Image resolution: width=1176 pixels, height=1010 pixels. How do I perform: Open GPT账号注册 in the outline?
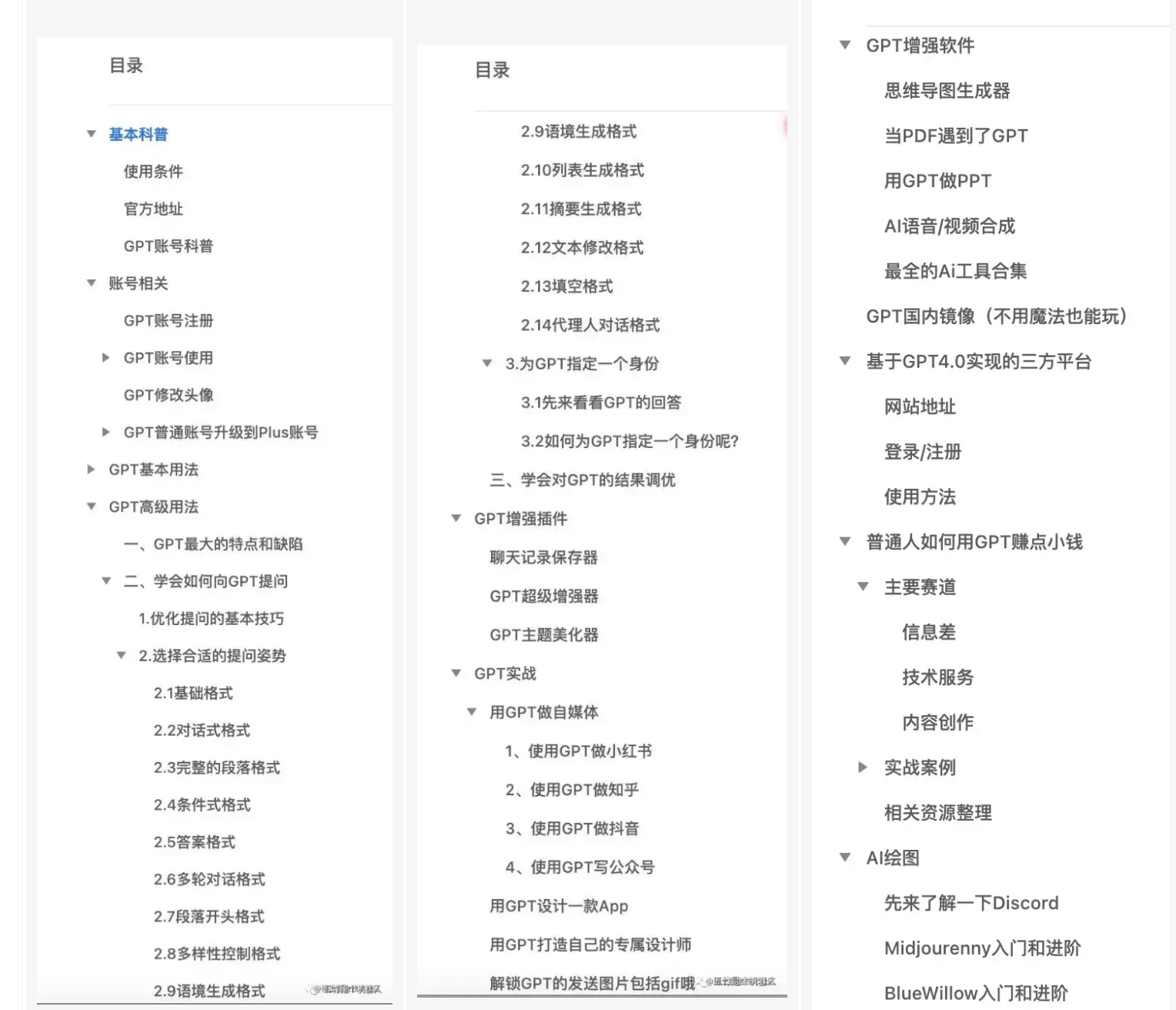click(x=169, y=320)
